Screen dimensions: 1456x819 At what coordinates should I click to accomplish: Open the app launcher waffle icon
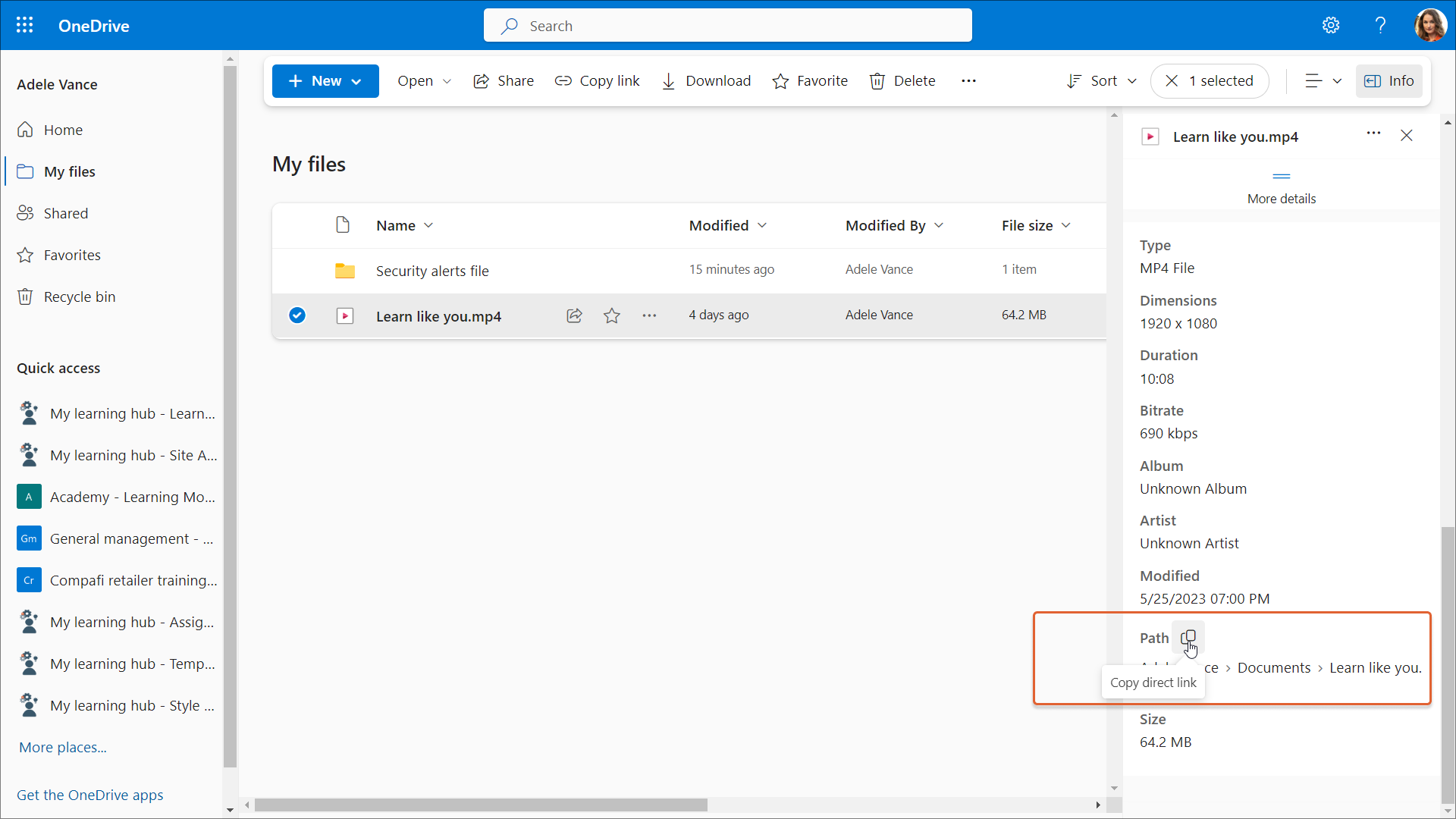pyautogui.click(x=24, y=25)
